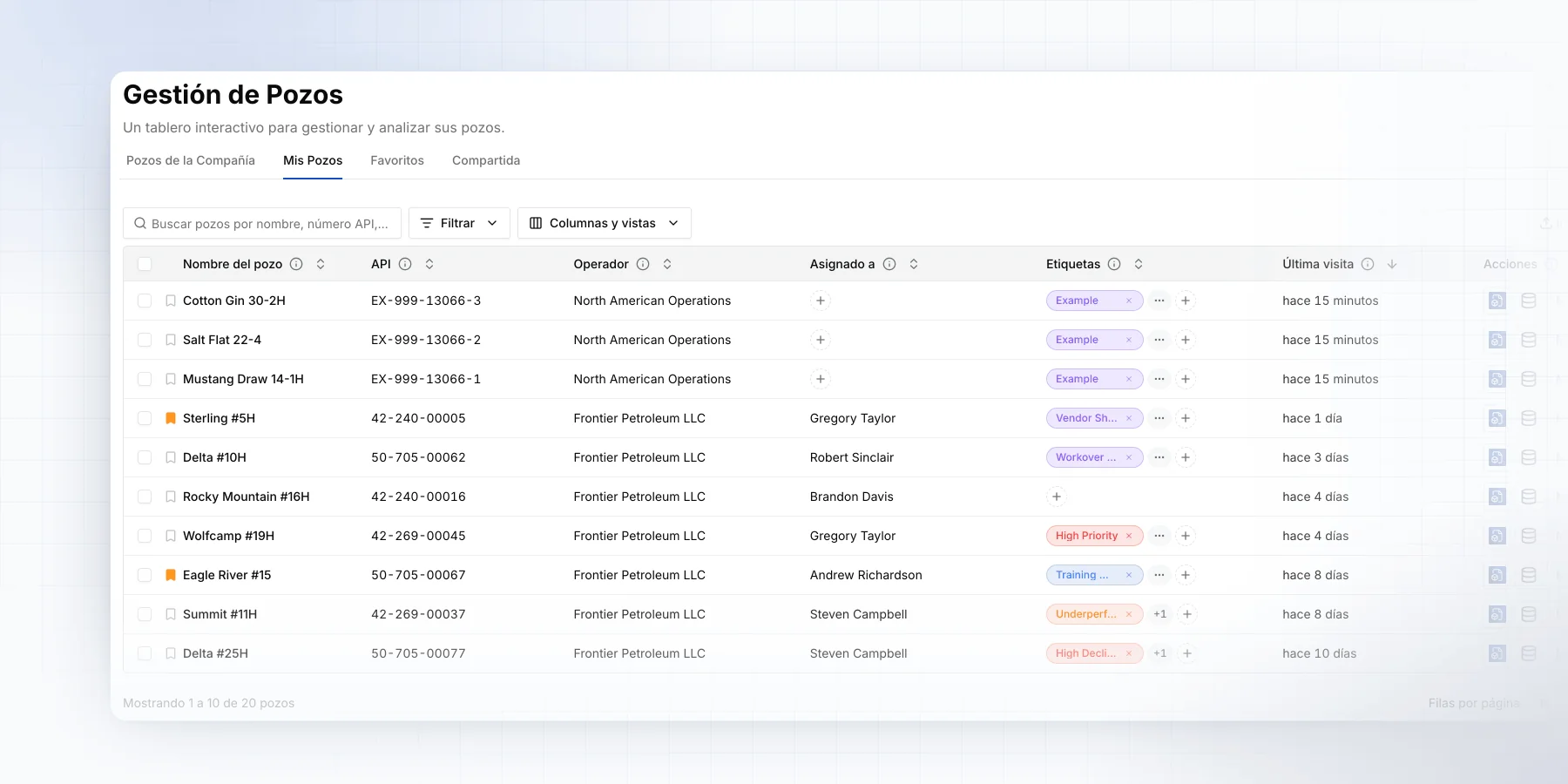This screenshot has width=1568, height=784.
Task: Remove favorite bookmark from Eagle River #15
Action: click(171, 575)
